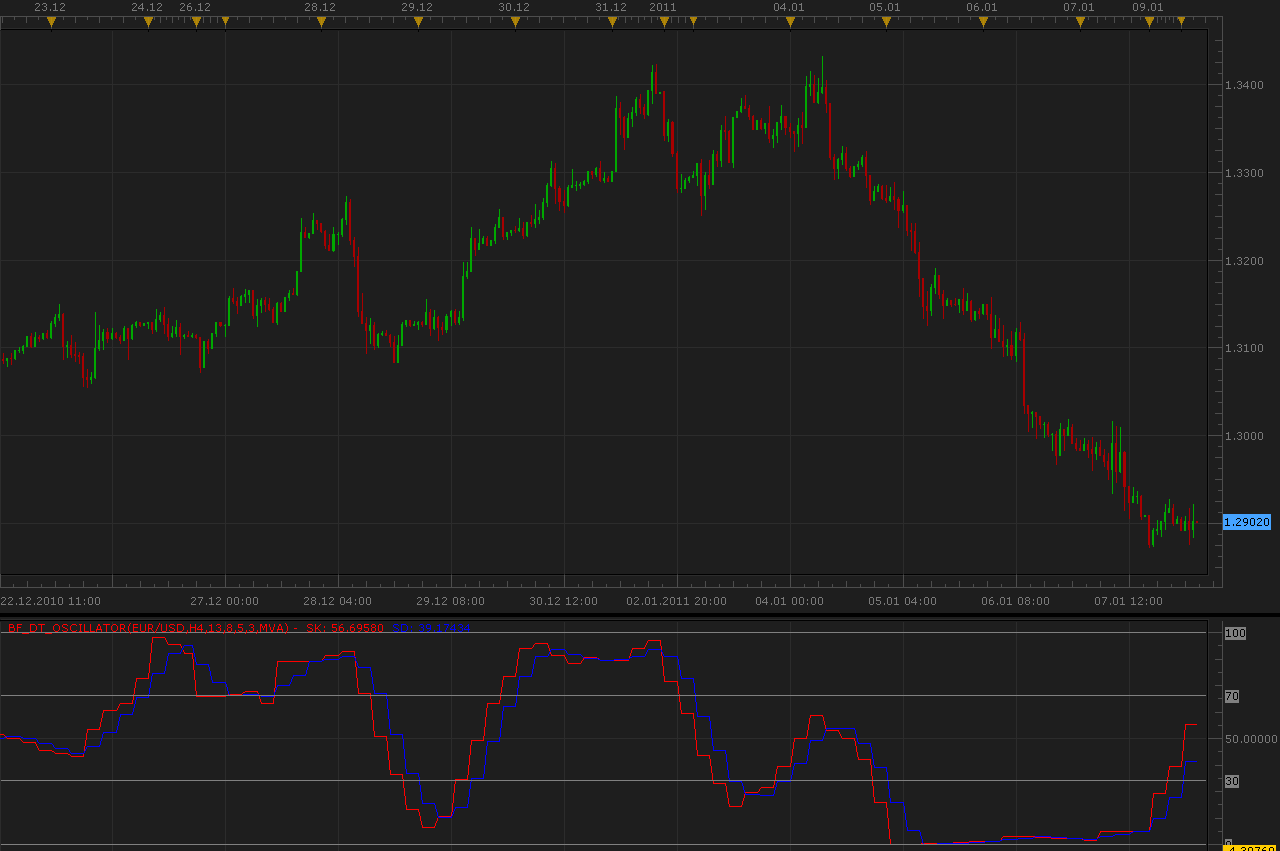Click the oscillator 100 level label
1280x851 pixels.
(1235, 634)
